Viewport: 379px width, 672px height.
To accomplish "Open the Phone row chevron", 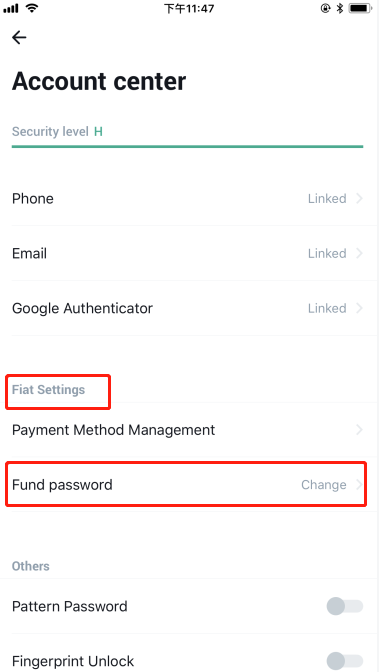I will (359, 198).
